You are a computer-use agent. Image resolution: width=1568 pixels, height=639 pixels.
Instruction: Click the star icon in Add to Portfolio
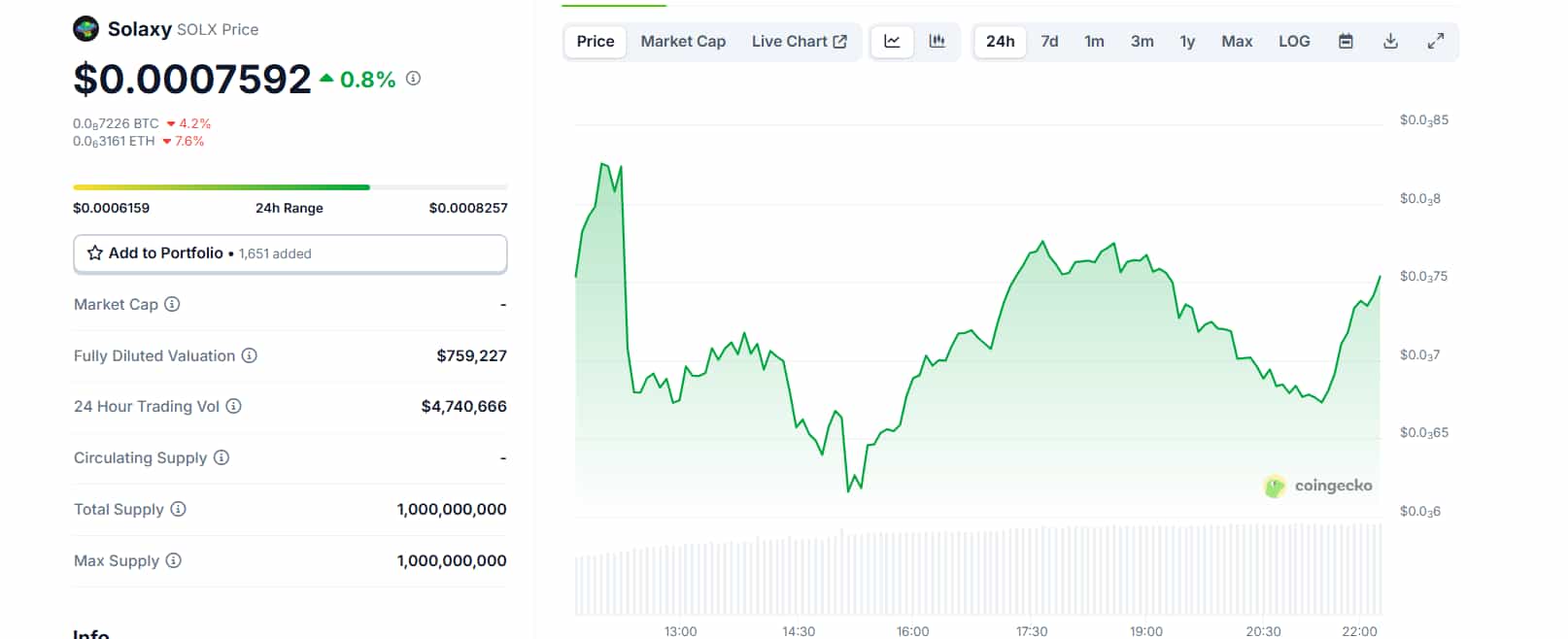(x=94, y=253)
